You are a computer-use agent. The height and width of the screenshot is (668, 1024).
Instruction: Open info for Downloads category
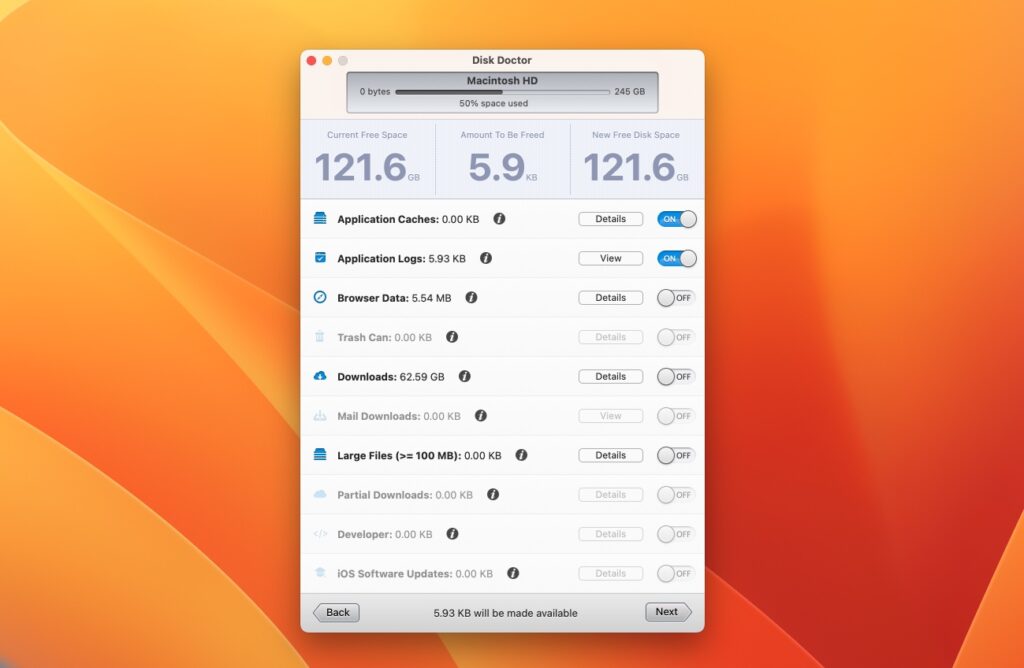463,376
